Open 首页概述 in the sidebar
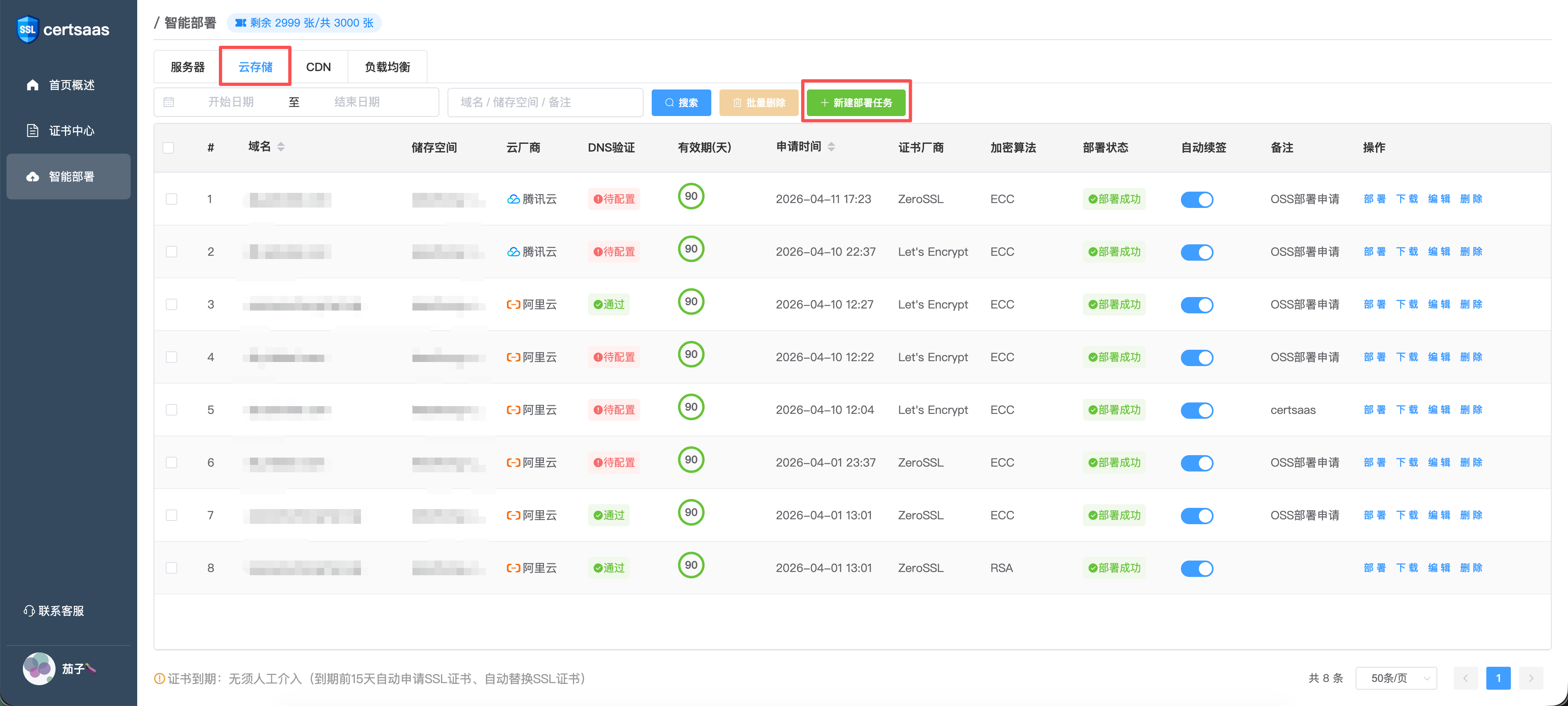 tap(68, 85)
